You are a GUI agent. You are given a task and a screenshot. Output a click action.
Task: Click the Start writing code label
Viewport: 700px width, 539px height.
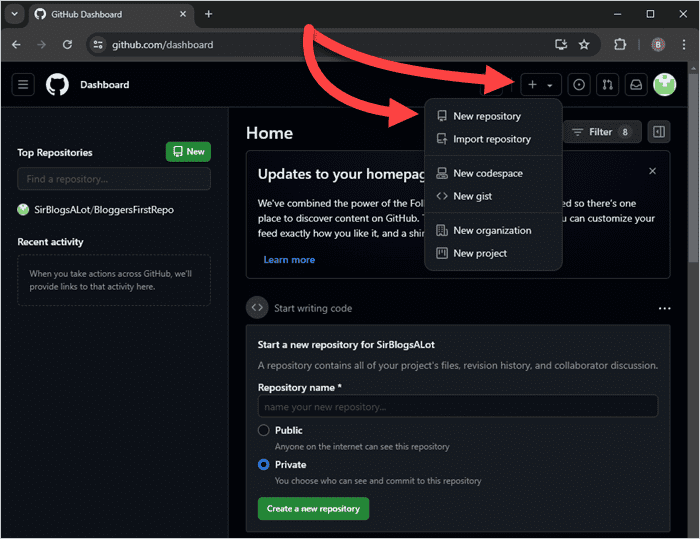coord(313,308)
